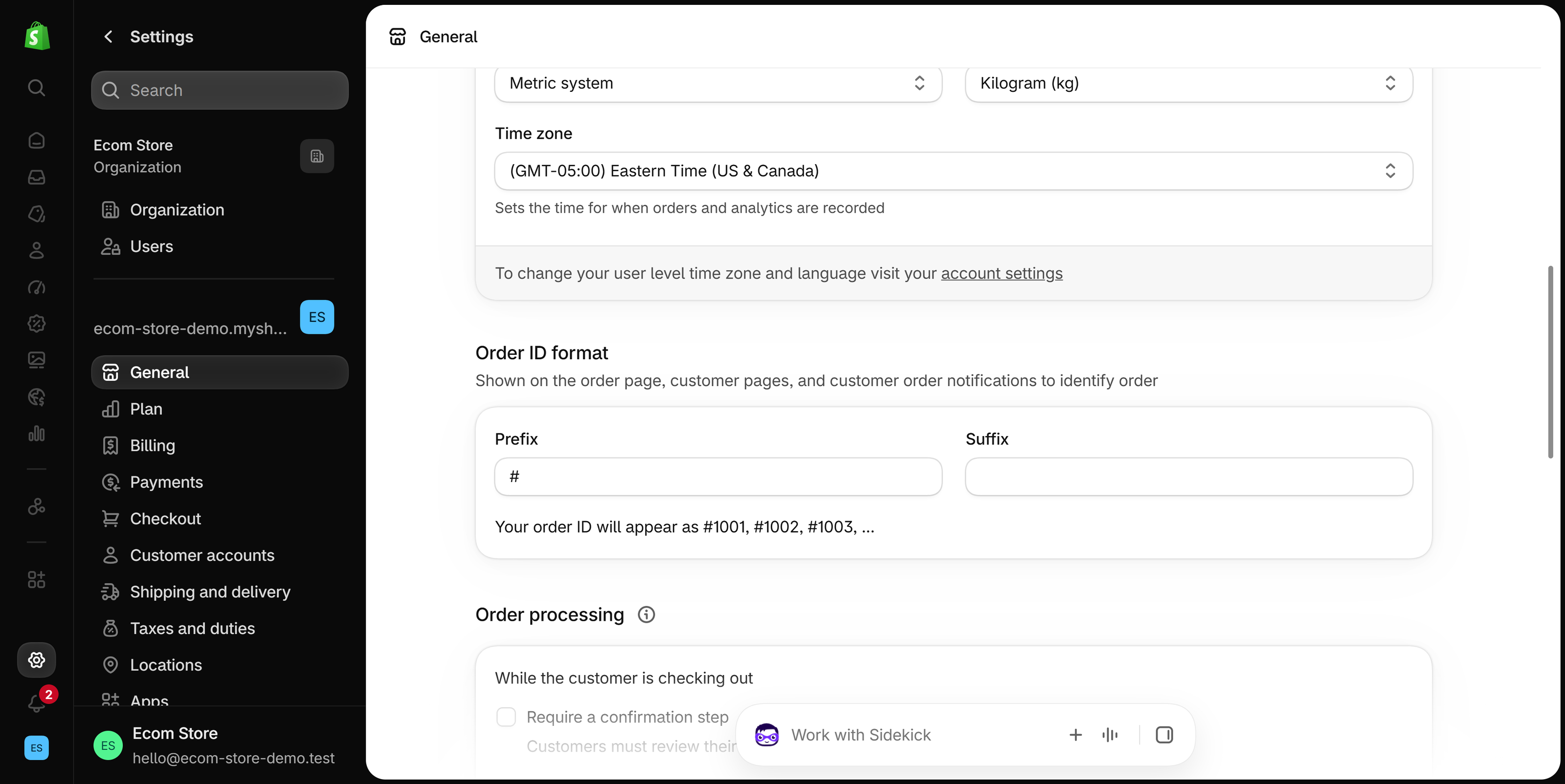Image resolution: width=1565 pixels, height=784 pixels.
Task: Select General in settings menu
Action: tap(220, 372)
